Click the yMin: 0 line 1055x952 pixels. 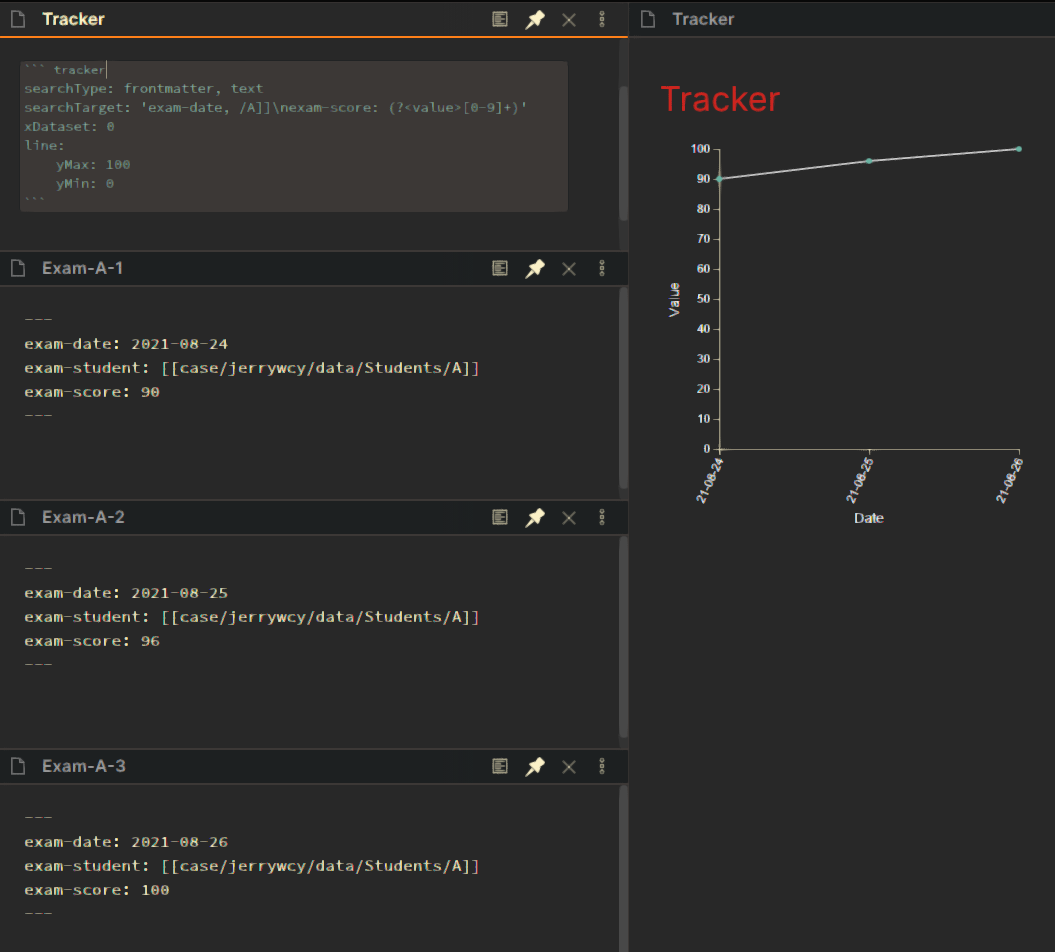pos(85,184)
